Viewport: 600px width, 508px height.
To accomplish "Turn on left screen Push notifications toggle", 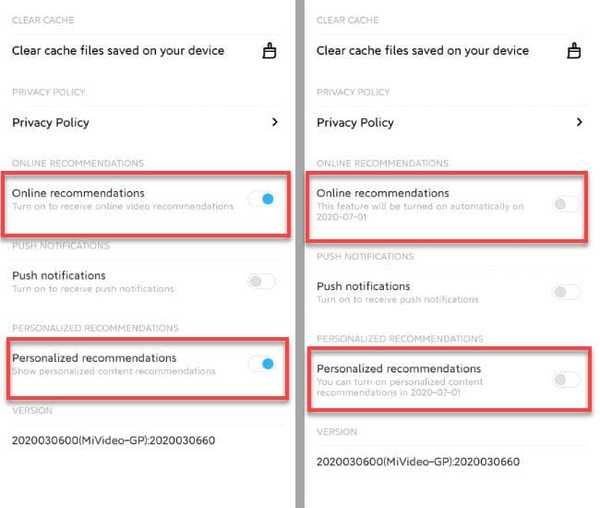I will click(262, 282).
